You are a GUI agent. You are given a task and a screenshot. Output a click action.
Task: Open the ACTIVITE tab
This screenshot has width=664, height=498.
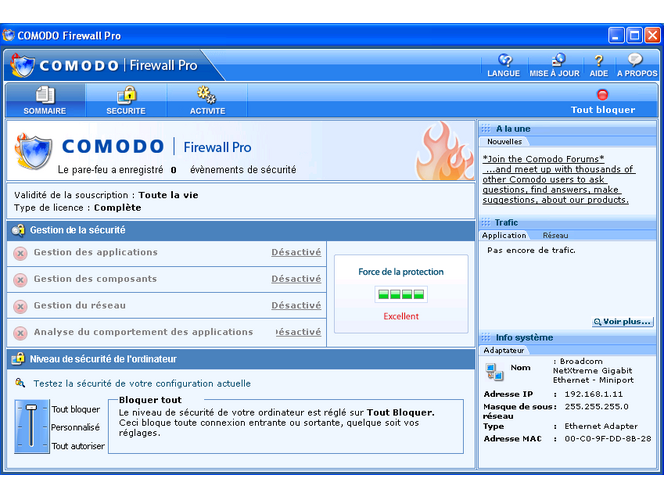[x=207, y=100]
